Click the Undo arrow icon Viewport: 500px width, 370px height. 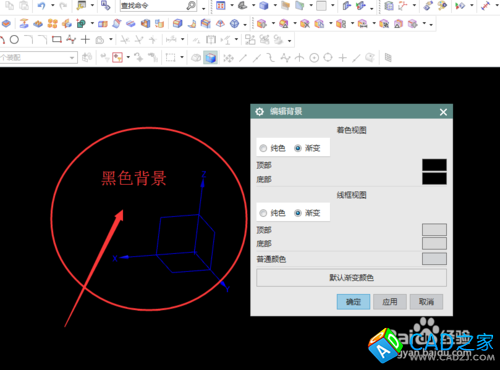point(41,6)
